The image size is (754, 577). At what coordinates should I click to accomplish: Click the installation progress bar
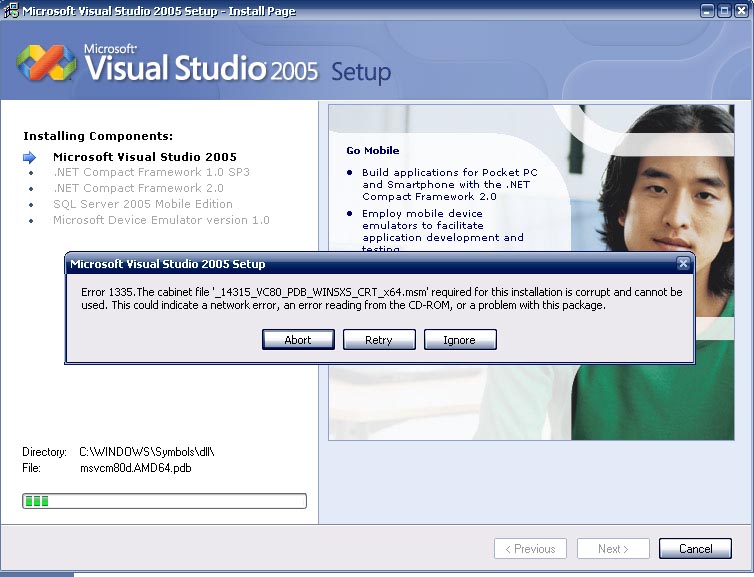(164, 501)
